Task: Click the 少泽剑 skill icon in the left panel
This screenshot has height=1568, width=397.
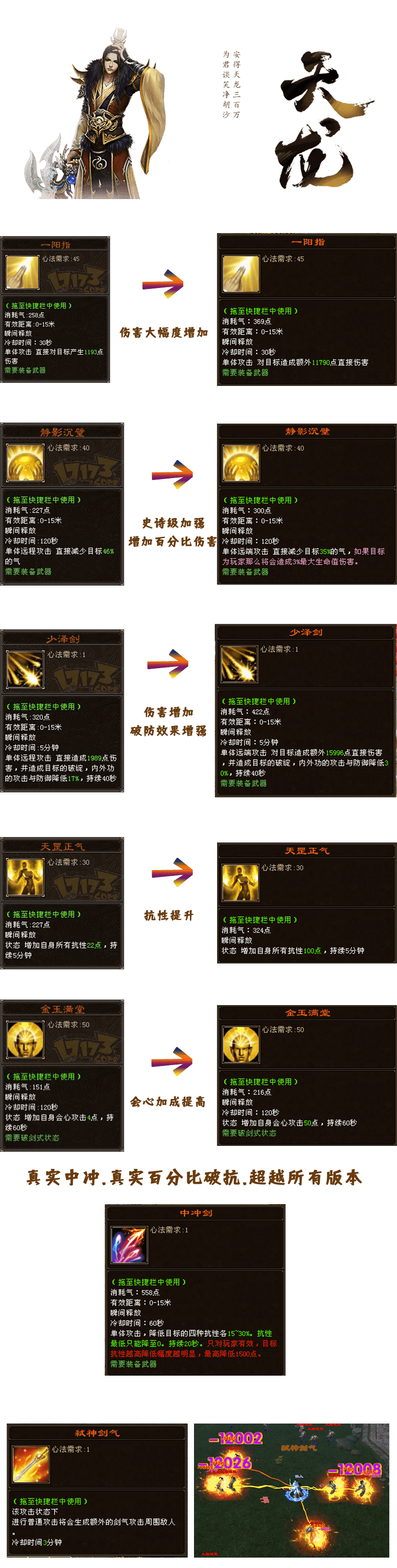Action: tap(25, 669)
